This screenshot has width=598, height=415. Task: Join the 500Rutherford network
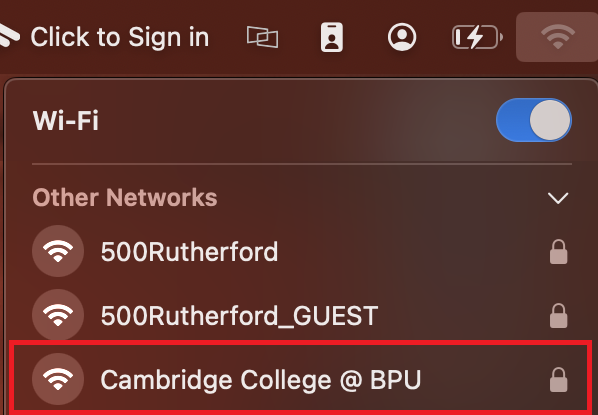[300, 251]
